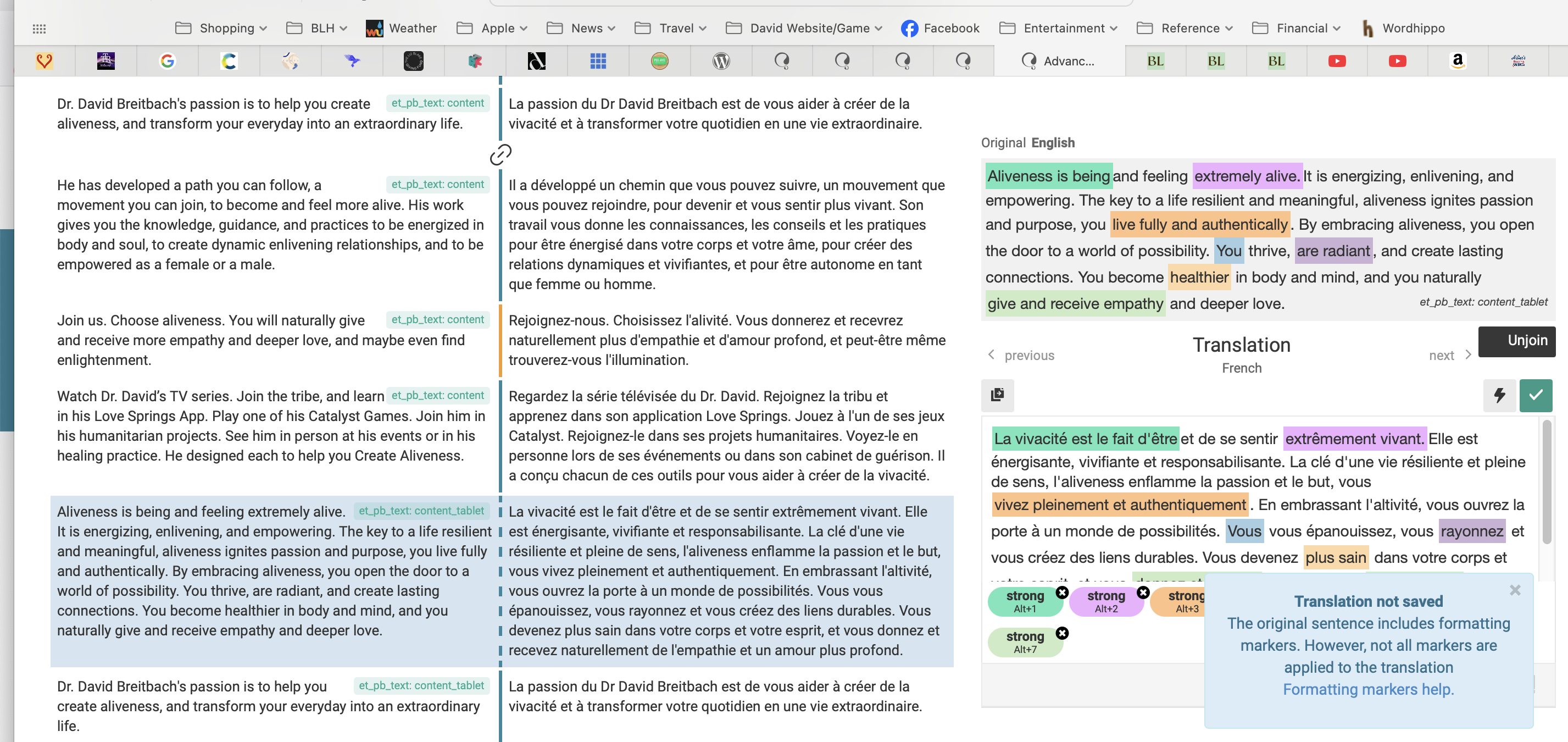Insert the green strong Alt+1 marker
The width and height of the screenshot is (1568, 742).
(x=1024, y=601)
